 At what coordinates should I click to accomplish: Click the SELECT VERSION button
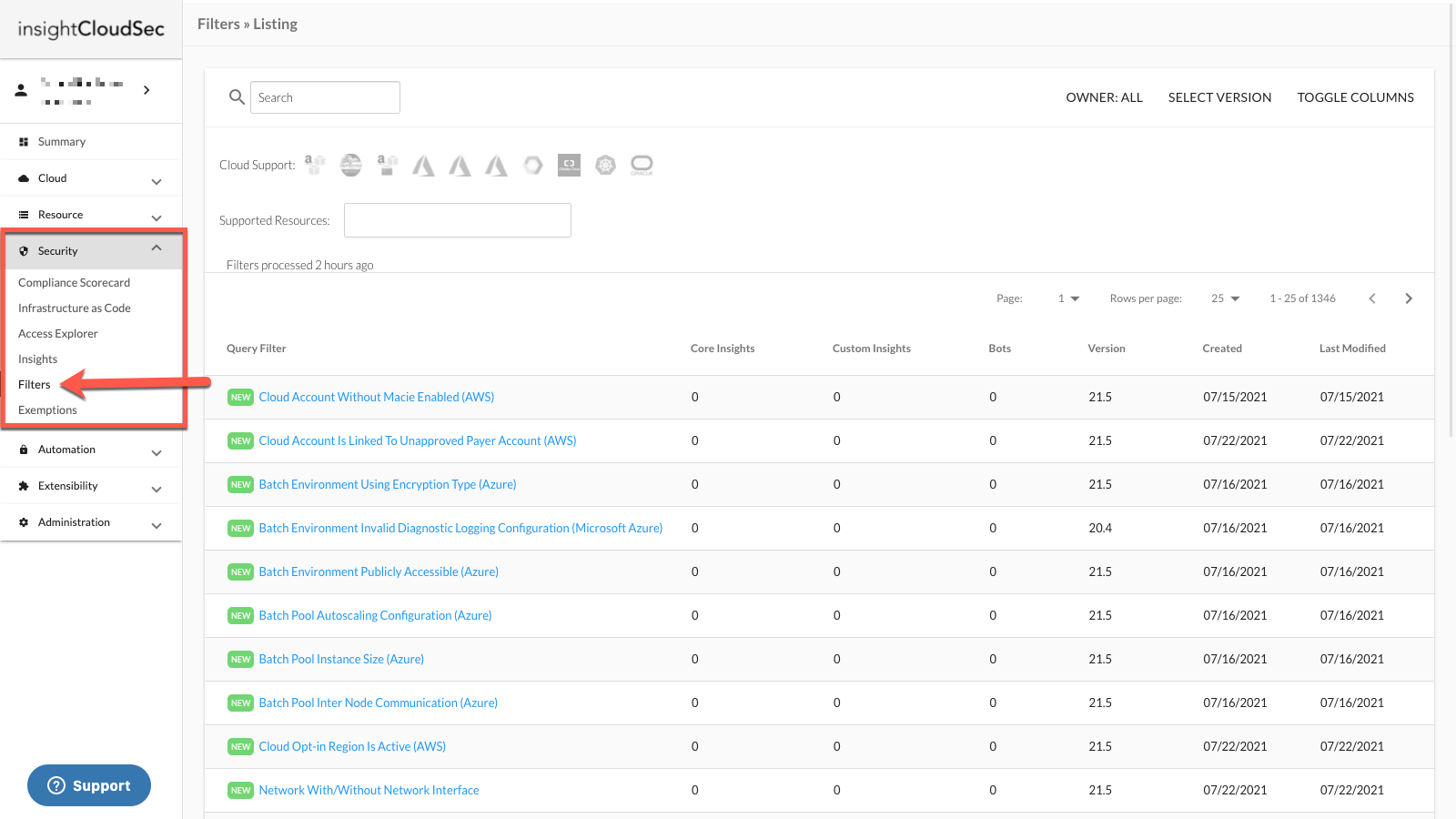tap(1219, 97)
